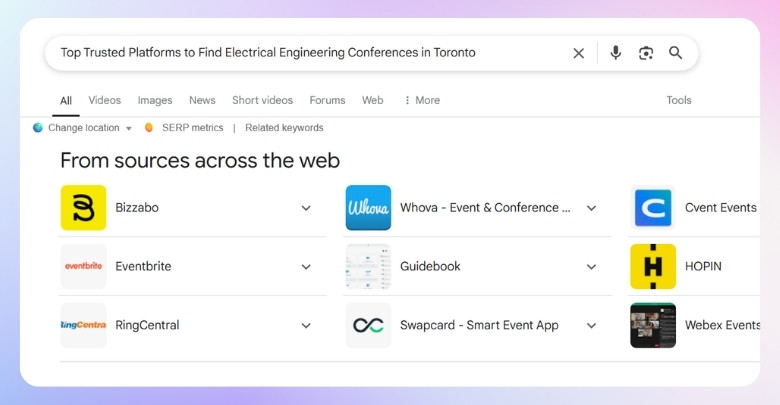Image resolution: width=780 pixels, height=405 pixels.
Task: Click the Cvent blue C logo
Action: coord(653,207)
